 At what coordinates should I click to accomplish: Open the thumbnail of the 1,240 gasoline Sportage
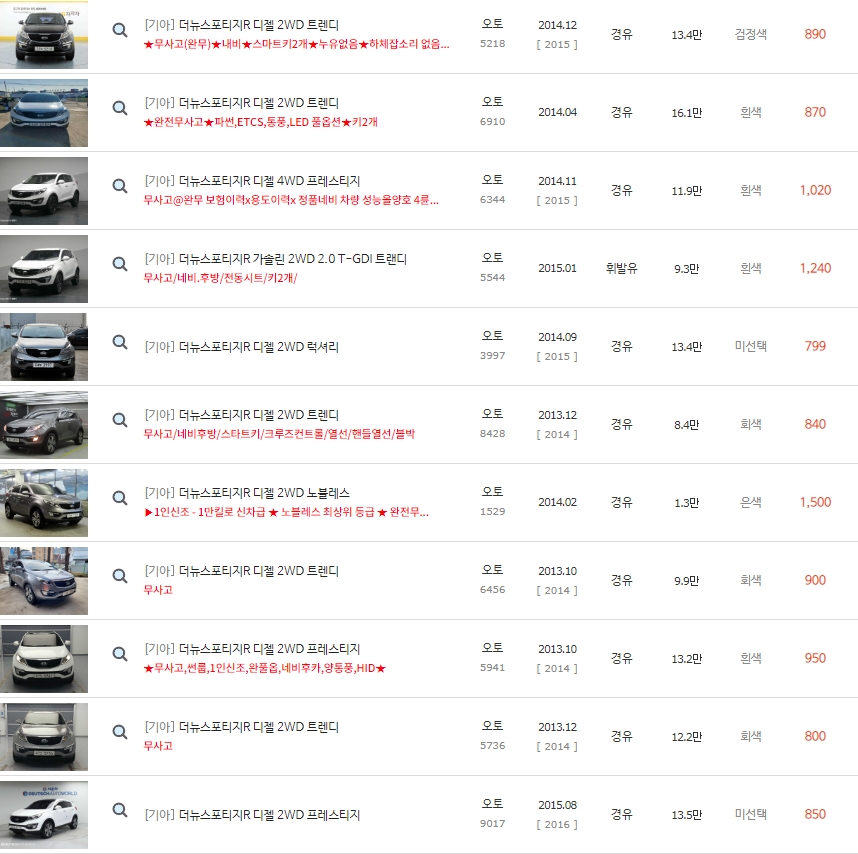click(44, 269)
